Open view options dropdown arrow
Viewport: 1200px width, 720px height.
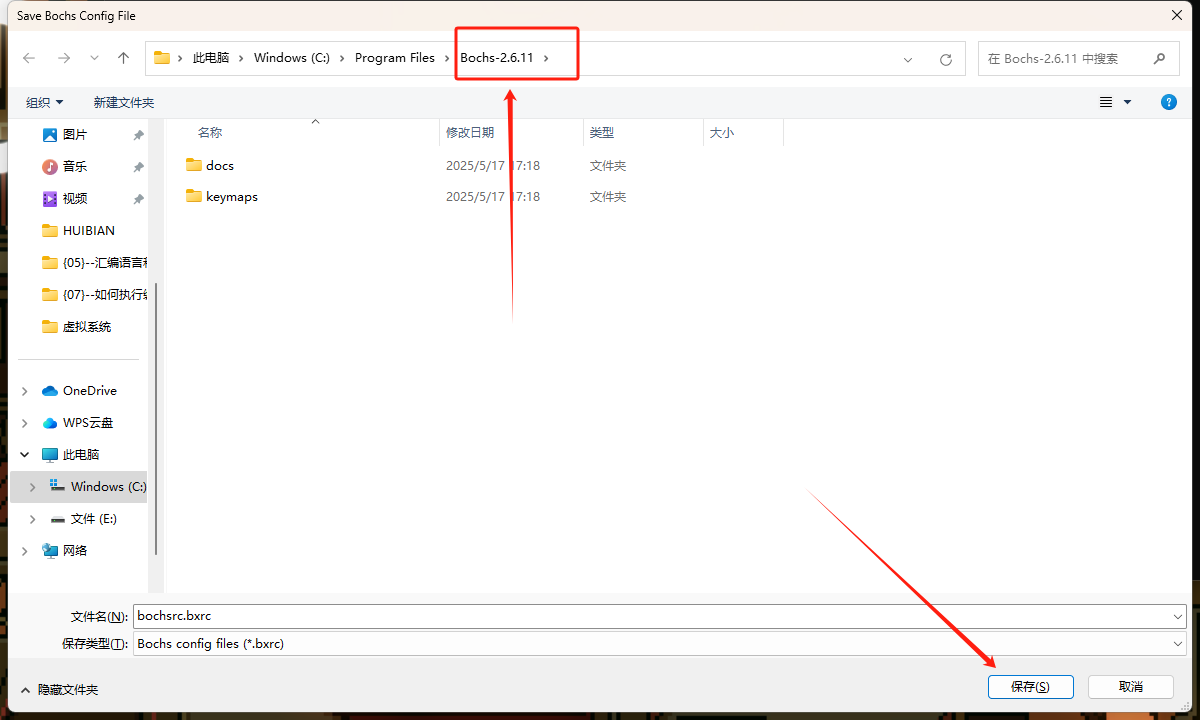coord(1128,102)
